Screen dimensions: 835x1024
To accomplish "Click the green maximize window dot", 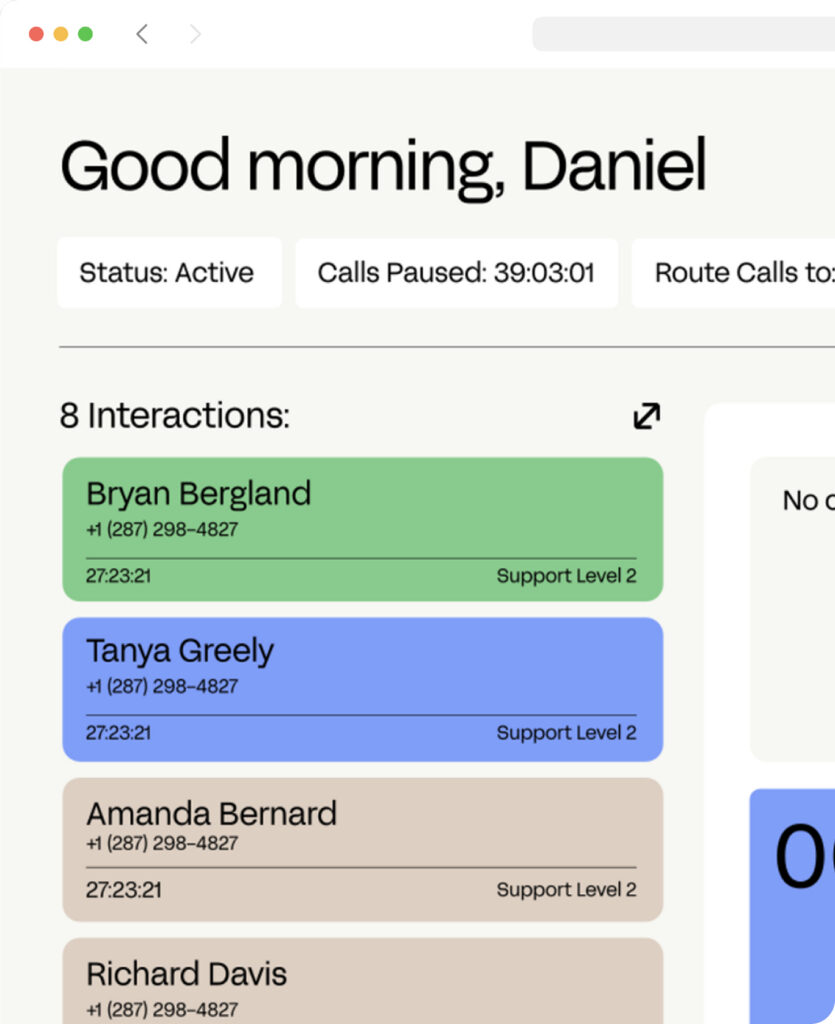I will pyautogui.click(x=85, y=34).
